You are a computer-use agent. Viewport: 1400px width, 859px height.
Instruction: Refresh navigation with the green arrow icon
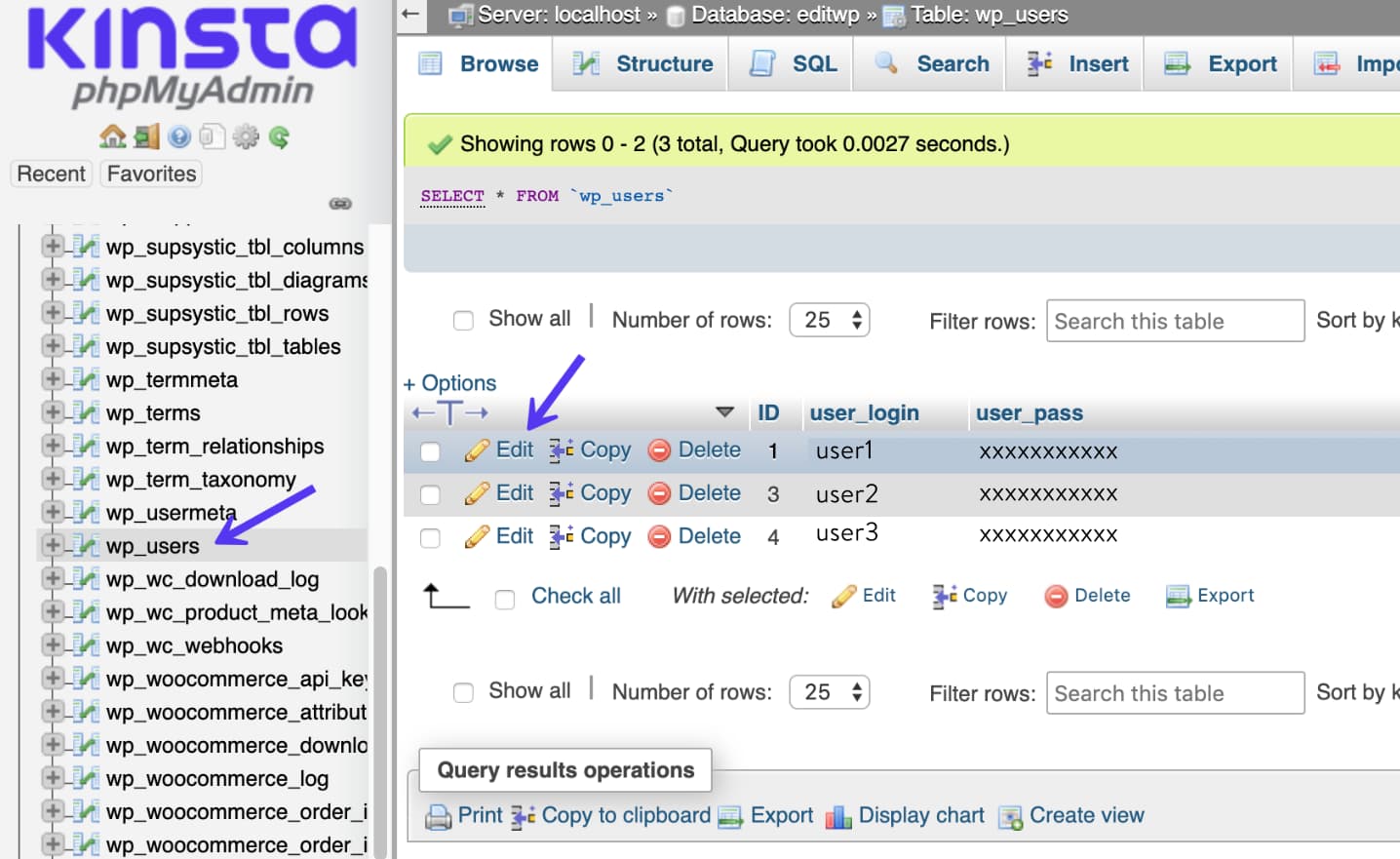(279, 137)
